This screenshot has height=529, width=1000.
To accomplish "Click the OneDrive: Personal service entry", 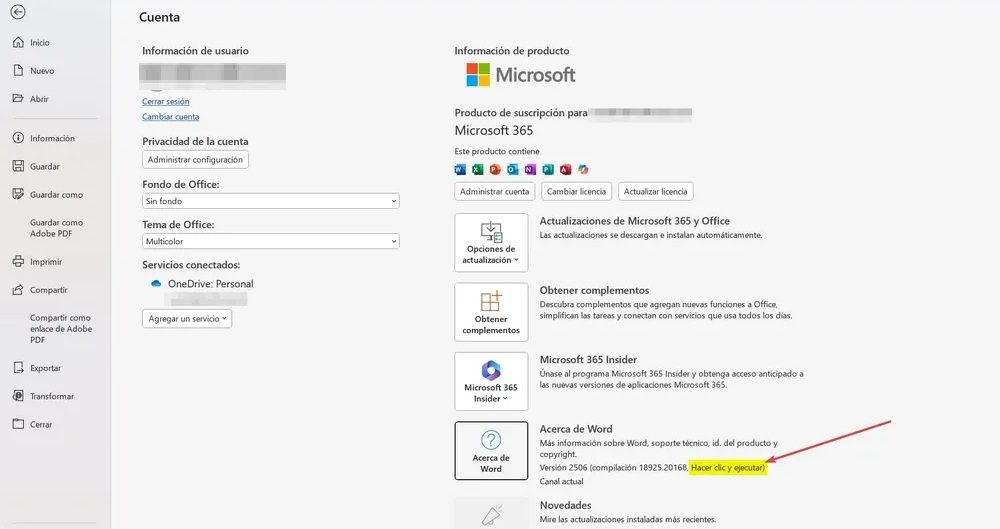I will [210, 284].
